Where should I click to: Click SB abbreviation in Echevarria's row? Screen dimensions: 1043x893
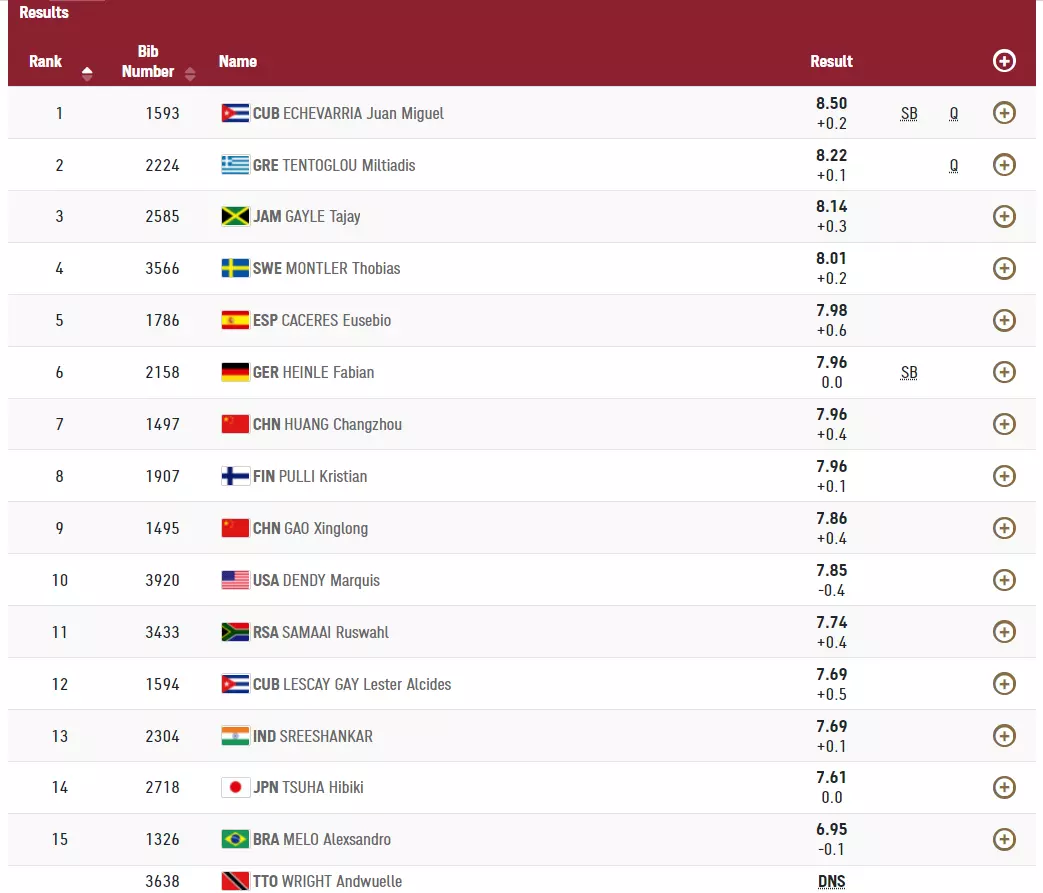[x=908, y=114]
